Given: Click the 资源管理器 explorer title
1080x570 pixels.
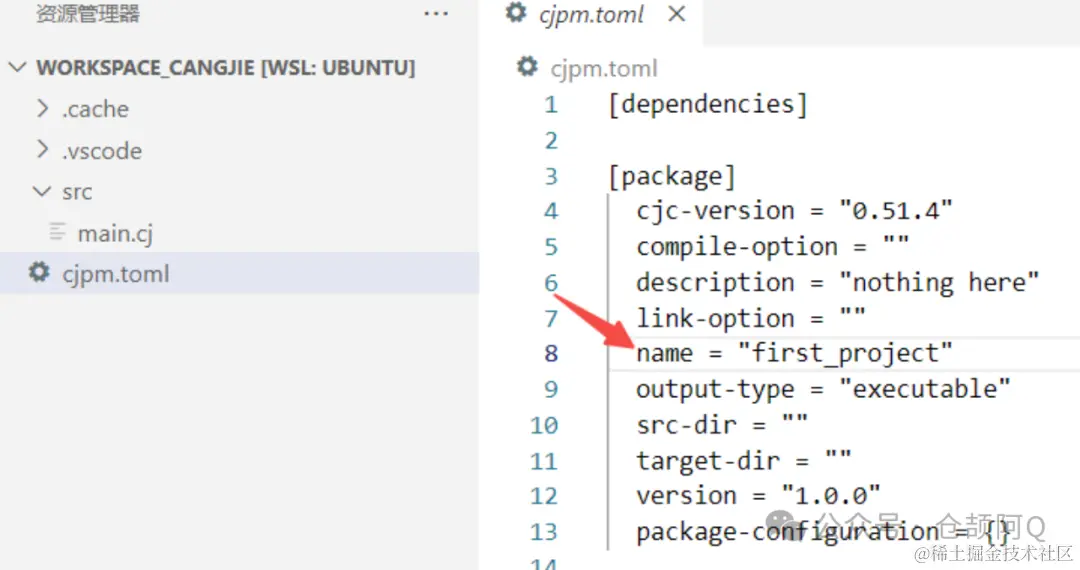Looking at the screenshot, I should [x=88, y=14].
